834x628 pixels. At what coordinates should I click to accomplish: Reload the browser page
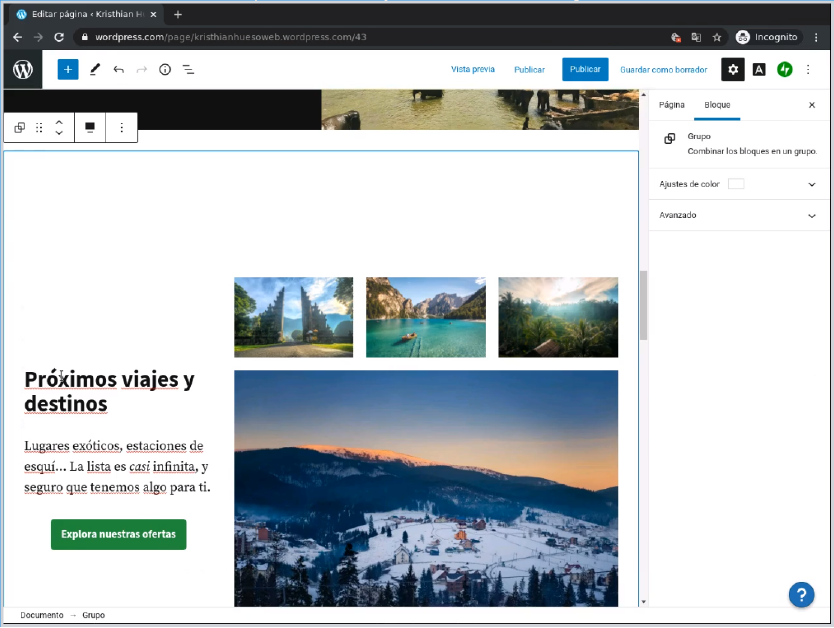click(59, 37)
